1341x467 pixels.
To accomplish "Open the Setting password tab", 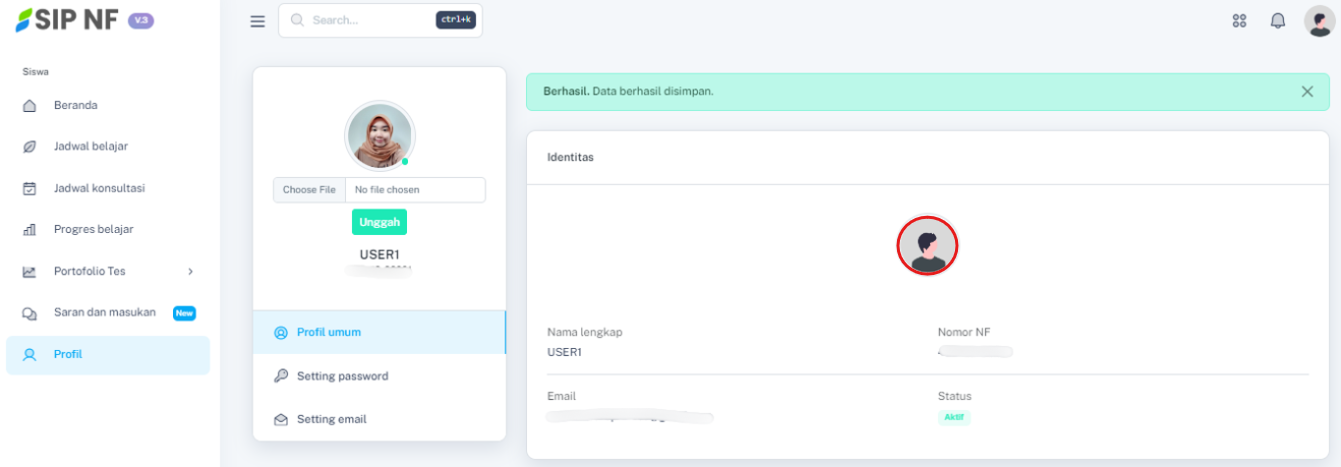I will (x=342, y=376).
